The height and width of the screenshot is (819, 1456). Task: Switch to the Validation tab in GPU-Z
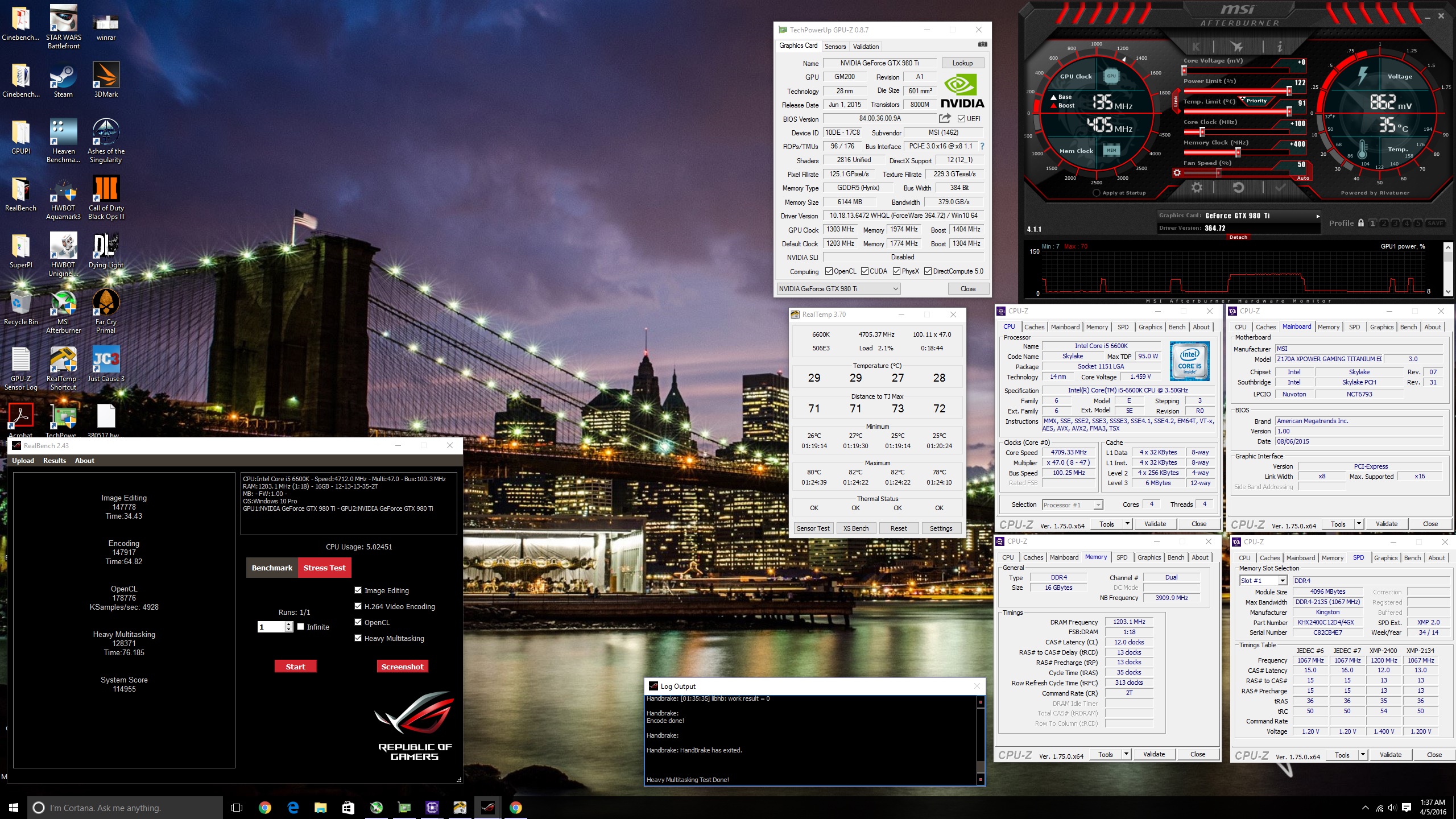[x=866, y=47]
